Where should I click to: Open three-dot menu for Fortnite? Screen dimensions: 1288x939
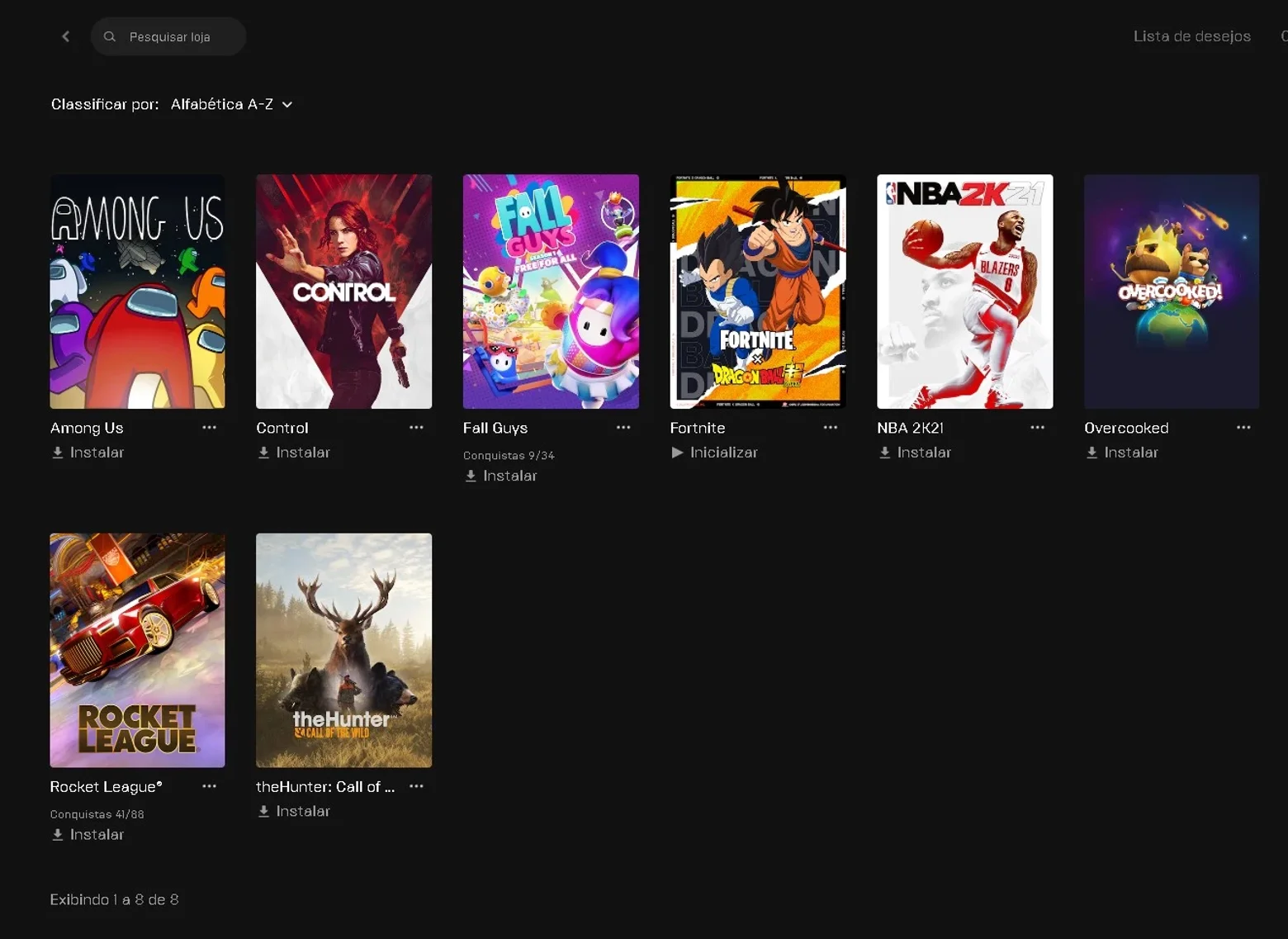click(x=831, y=427)
